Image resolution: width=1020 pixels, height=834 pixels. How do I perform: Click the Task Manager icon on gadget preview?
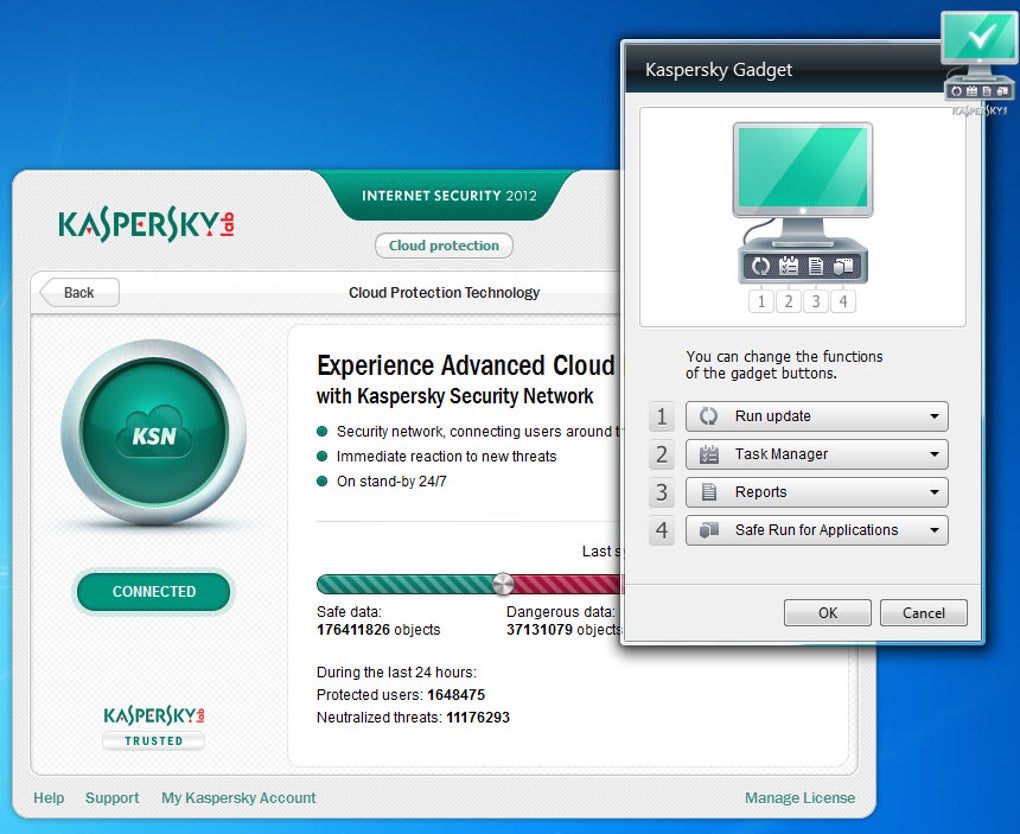(x=788, y=266)
